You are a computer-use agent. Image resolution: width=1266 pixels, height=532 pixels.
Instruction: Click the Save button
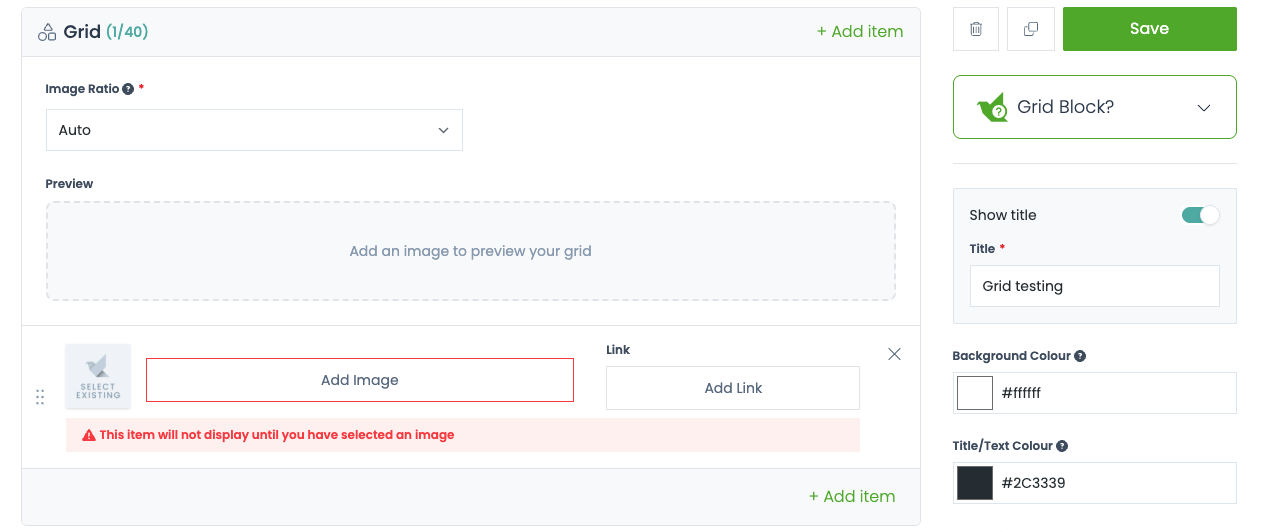[1149, 29]
